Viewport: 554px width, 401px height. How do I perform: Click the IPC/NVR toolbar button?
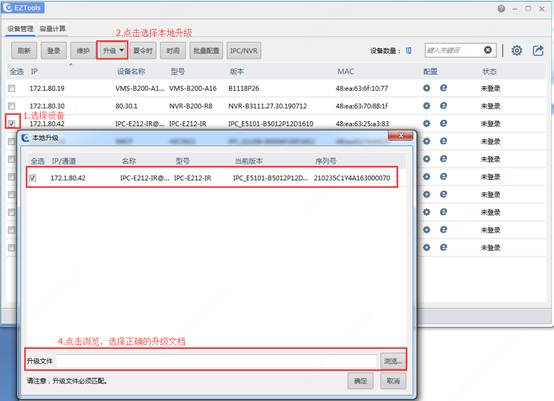coord(244,51)
